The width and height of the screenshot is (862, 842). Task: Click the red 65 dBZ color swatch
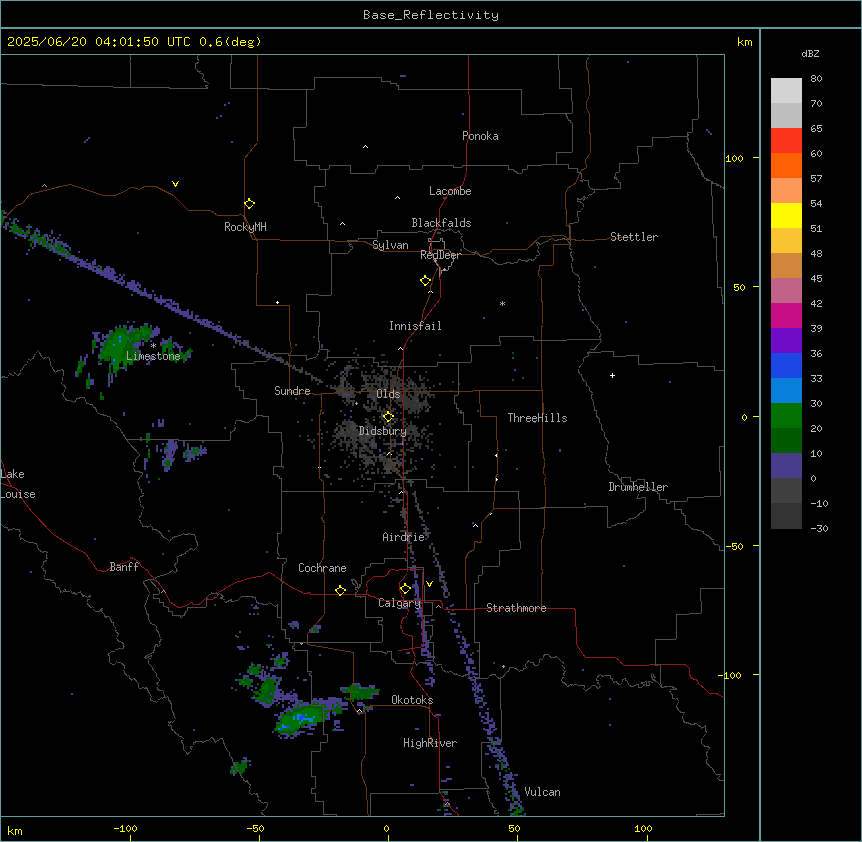786,140
